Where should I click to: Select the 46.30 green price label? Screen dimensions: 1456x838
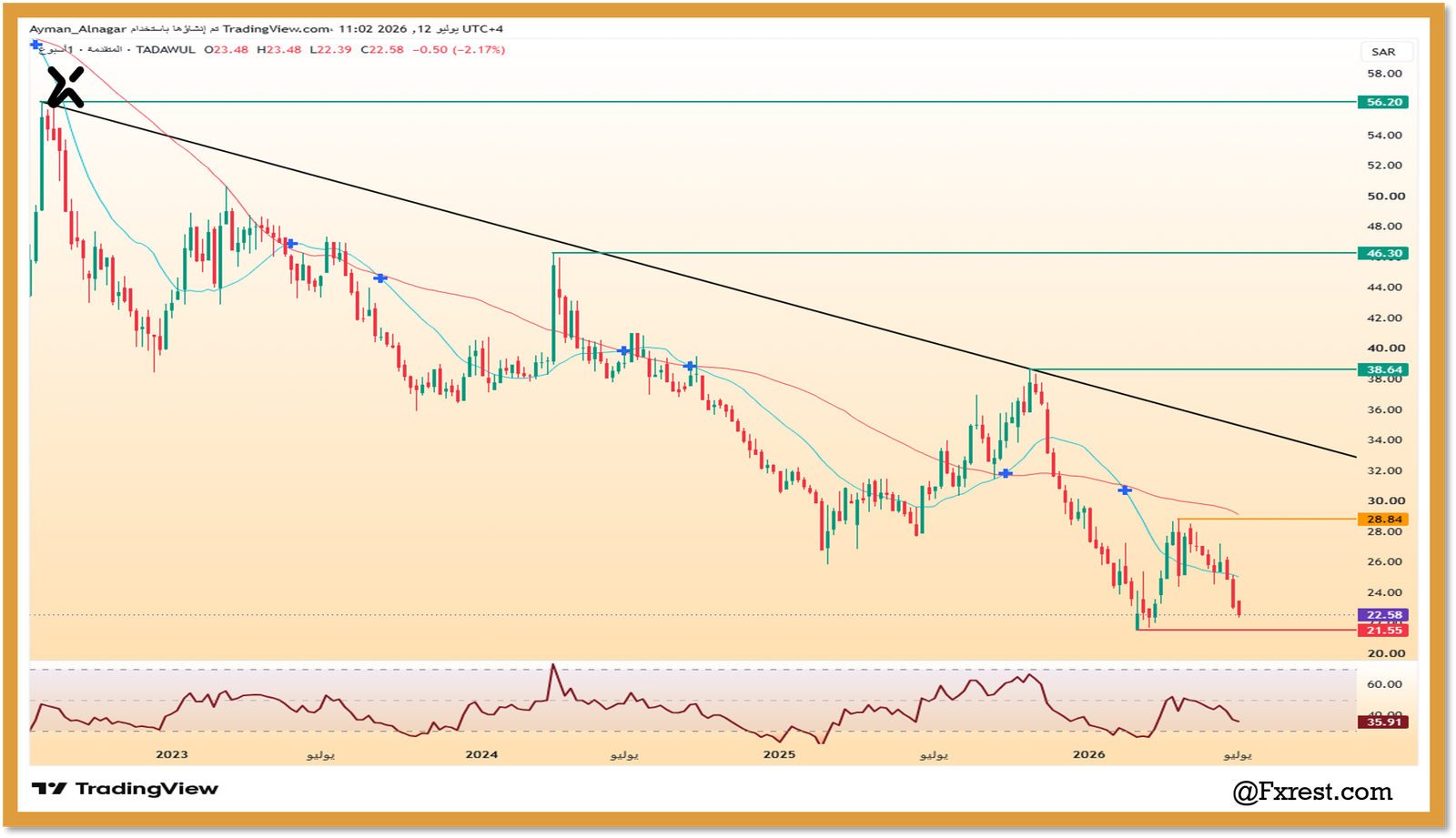[x=1383, y=253]
